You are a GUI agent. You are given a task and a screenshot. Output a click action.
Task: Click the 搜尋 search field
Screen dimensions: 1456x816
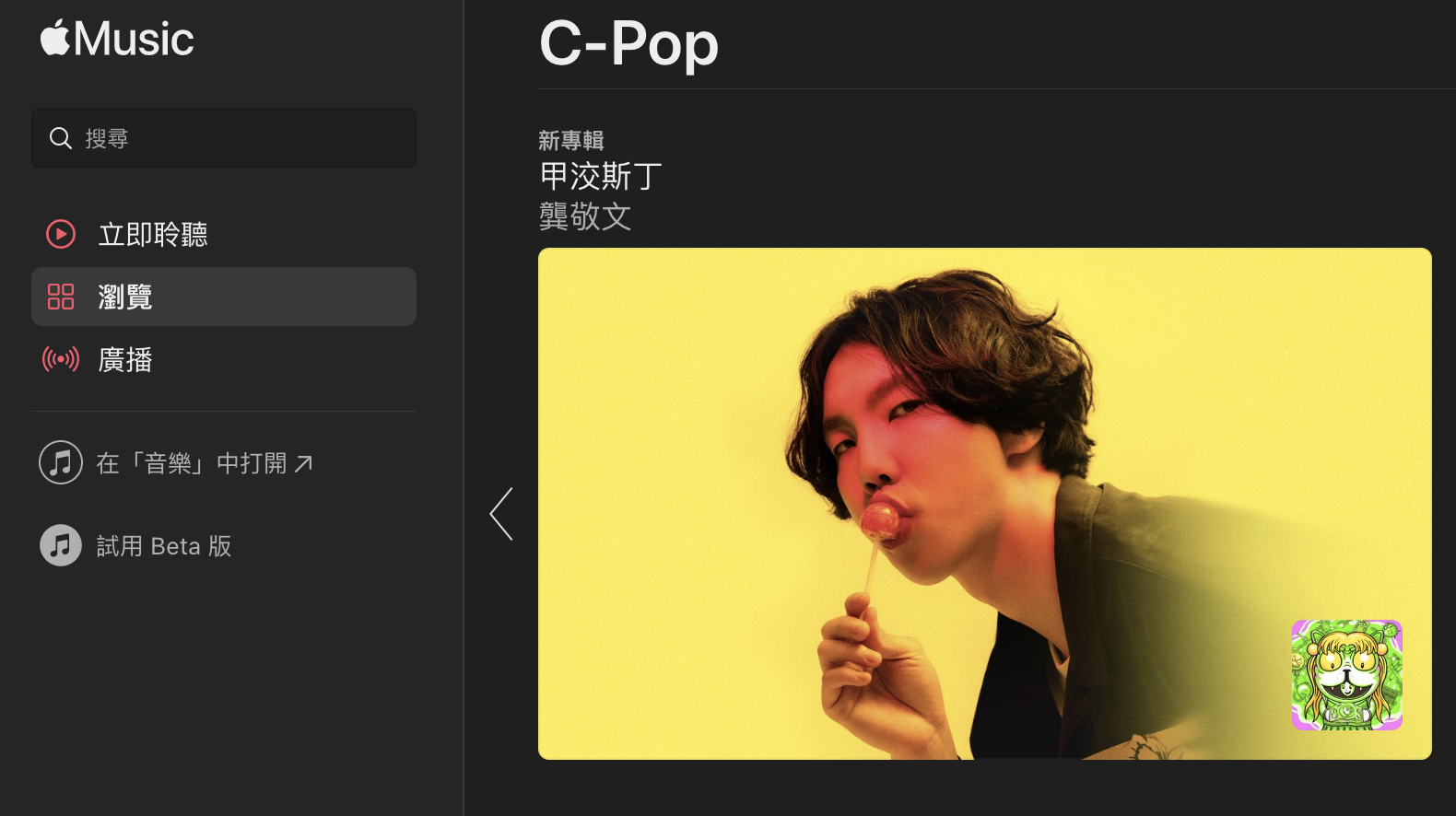[224, 138]
